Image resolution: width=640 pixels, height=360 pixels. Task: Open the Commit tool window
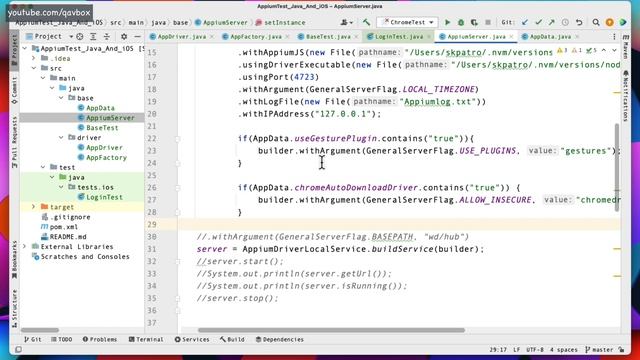tap(14, 89)
